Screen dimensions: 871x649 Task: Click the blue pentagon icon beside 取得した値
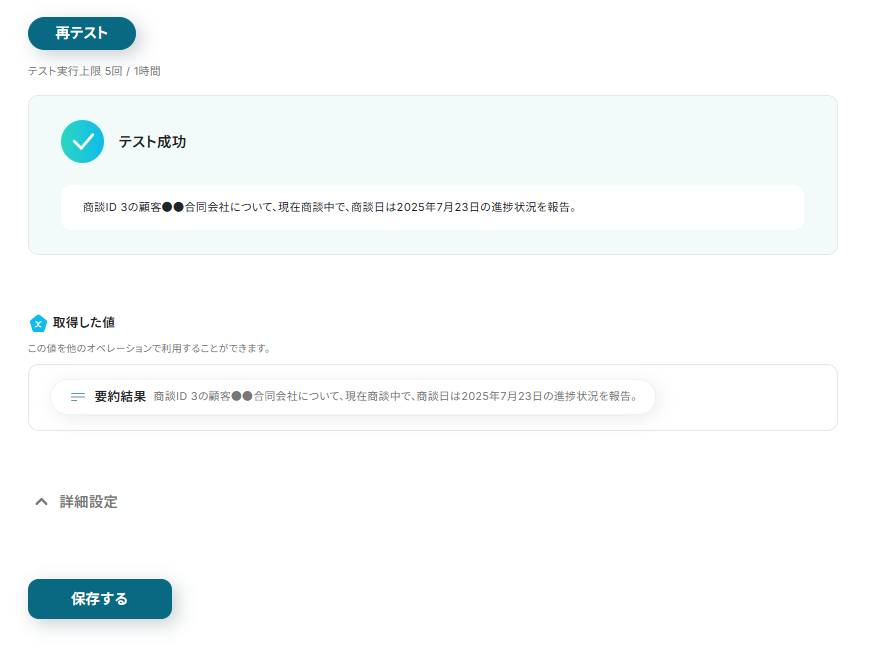(38, 323)
